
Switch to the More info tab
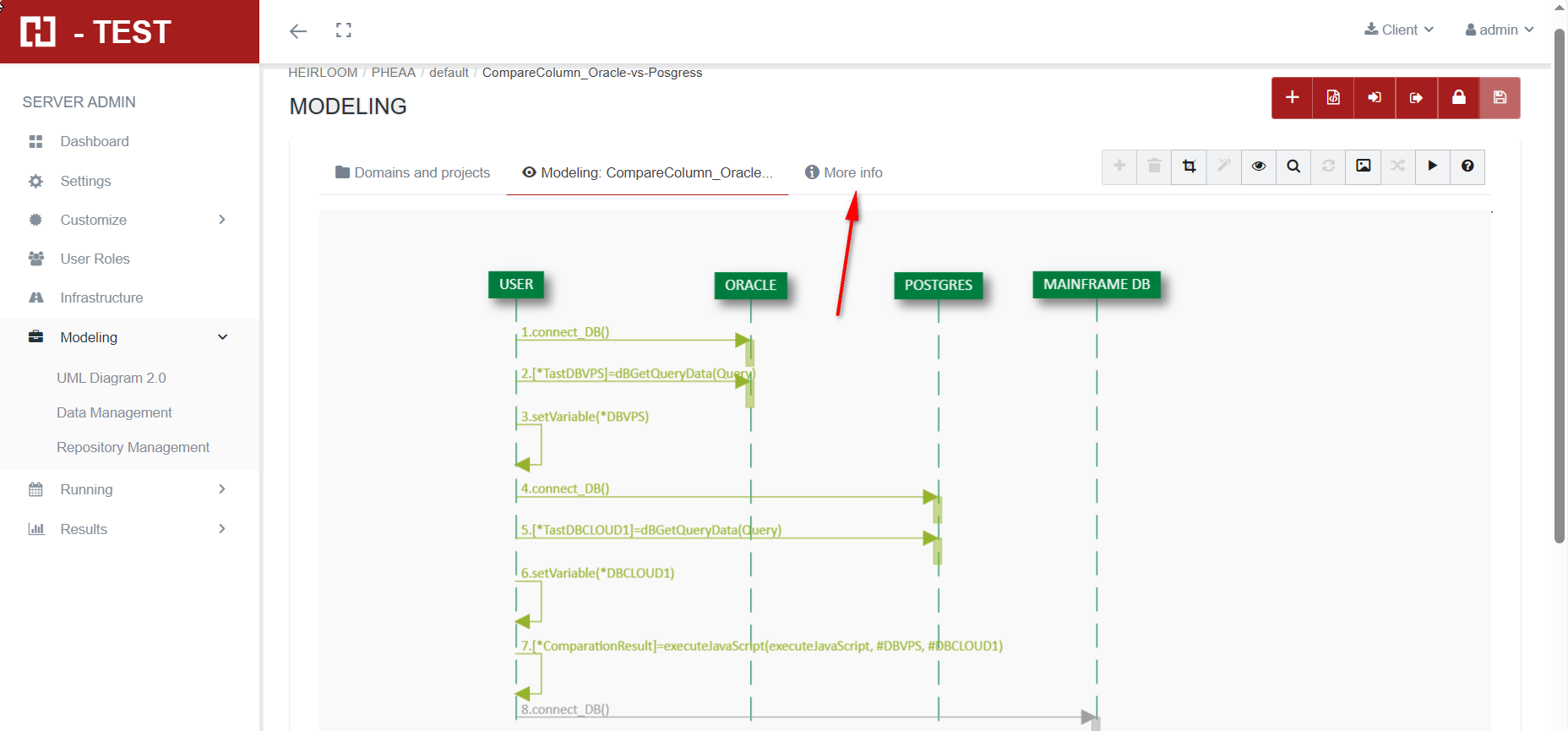[x=843, y=172]
